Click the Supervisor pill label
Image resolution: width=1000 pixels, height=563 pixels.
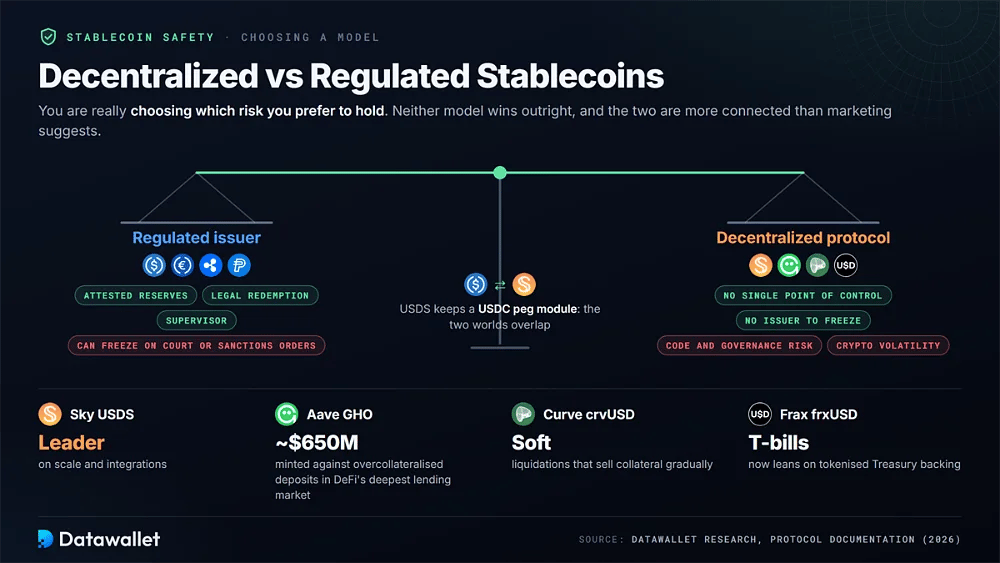coord(196,320)
